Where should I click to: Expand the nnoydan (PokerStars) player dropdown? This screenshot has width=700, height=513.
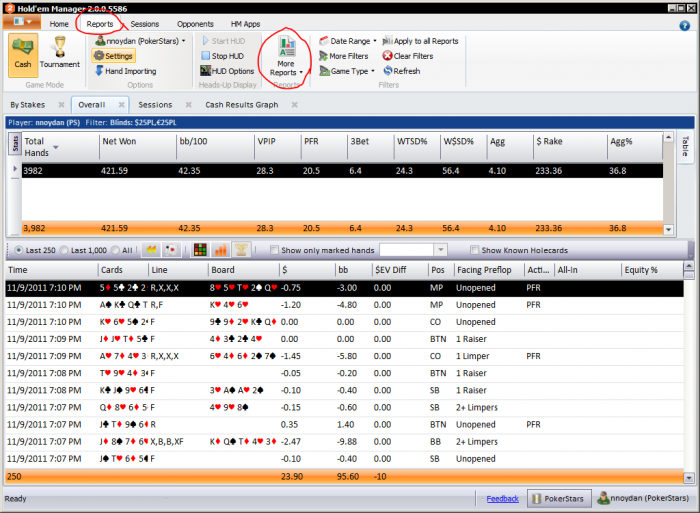pos(183,41)
